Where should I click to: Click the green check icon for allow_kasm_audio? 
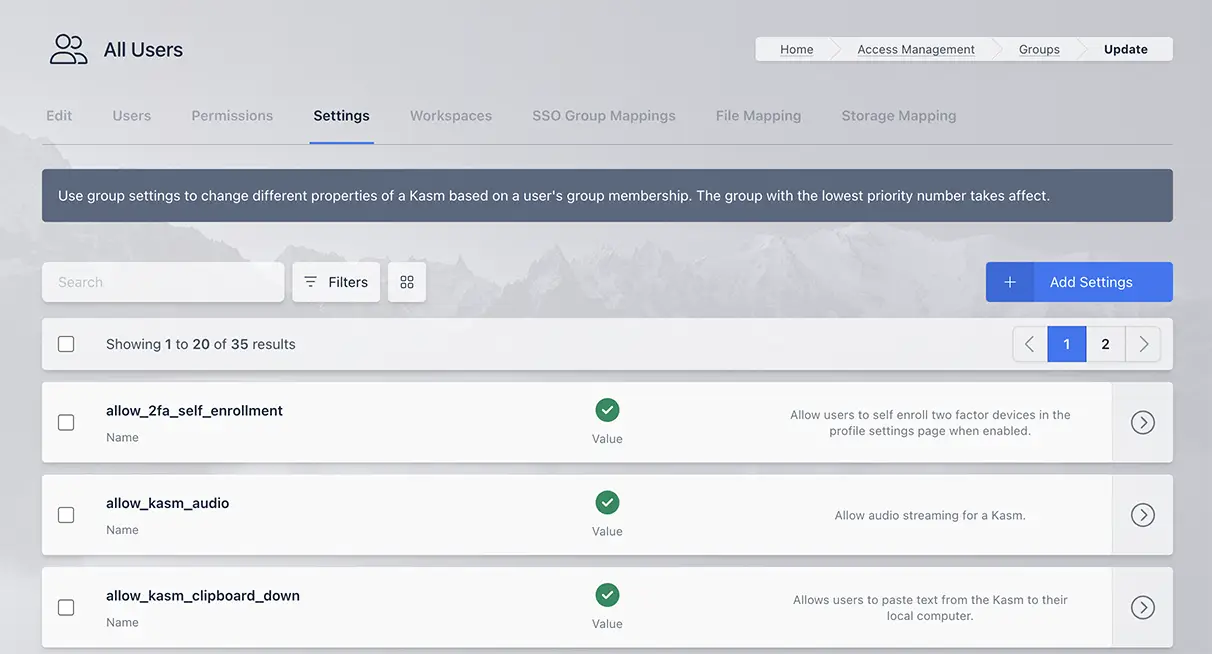(x=607, y=502)
